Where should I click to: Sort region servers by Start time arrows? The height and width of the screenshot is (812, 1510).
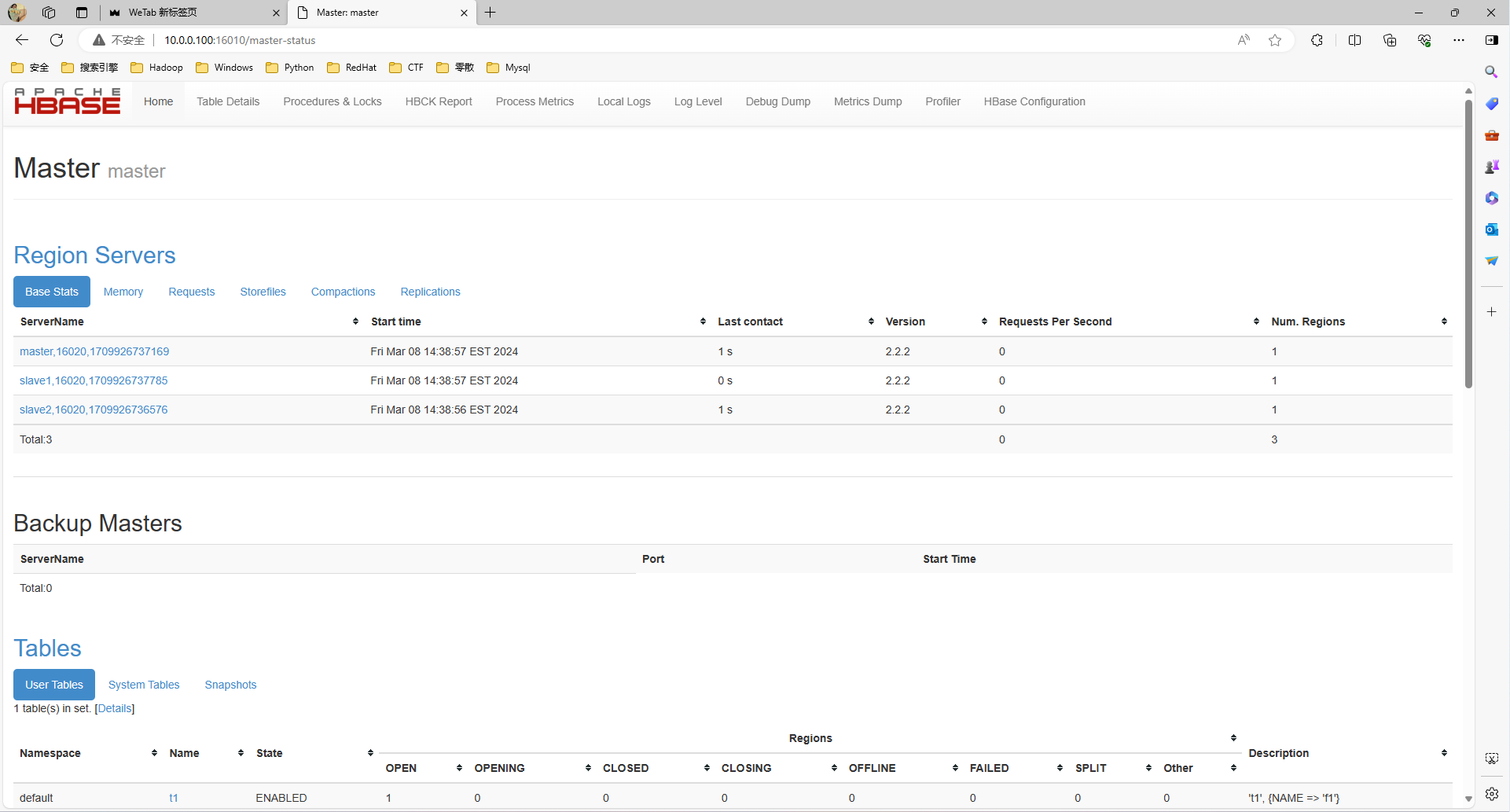coord(703,321)
